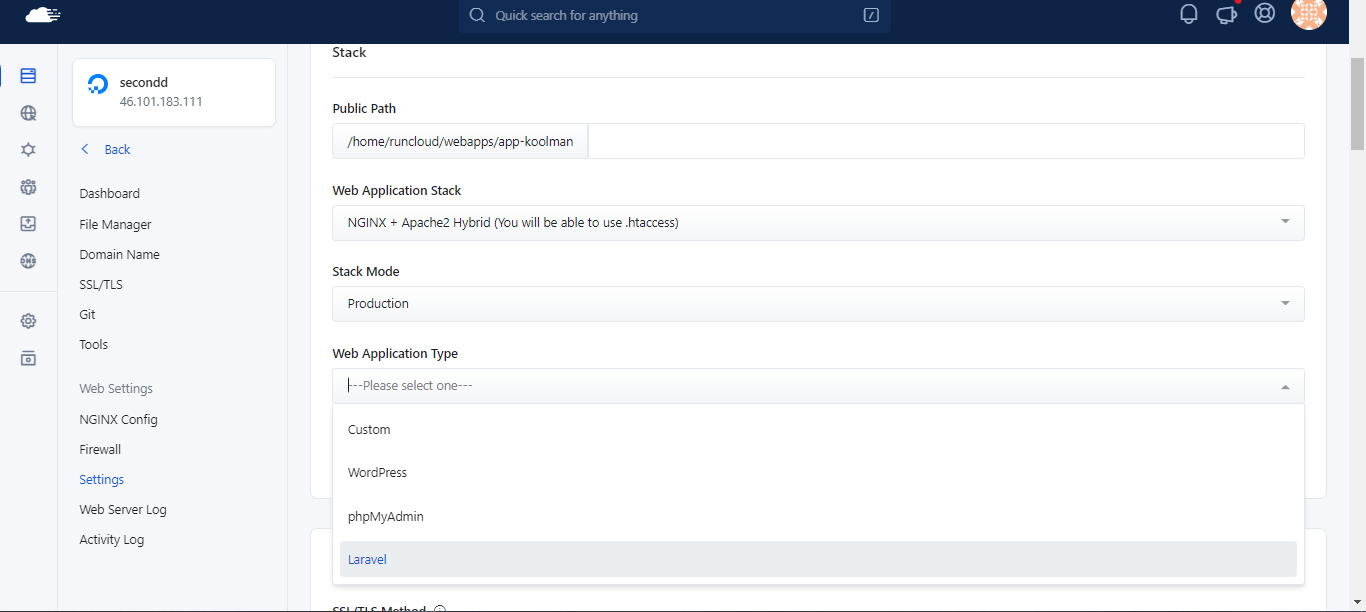Open the DNS globe icon in the sidebar
The image size is (1366, 612).
coord(28,261)
